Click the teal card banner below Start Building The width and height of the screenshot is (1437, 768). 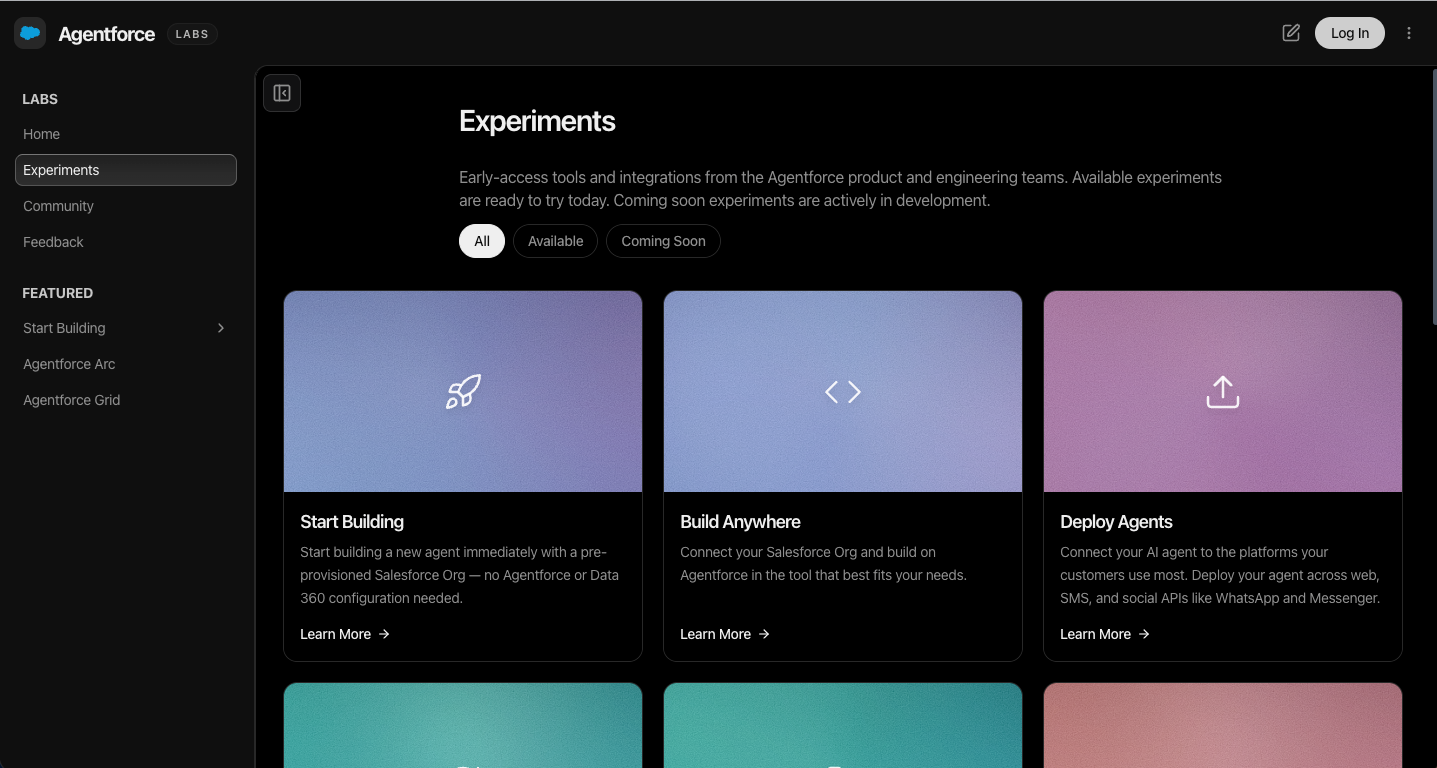coord(463,726)
